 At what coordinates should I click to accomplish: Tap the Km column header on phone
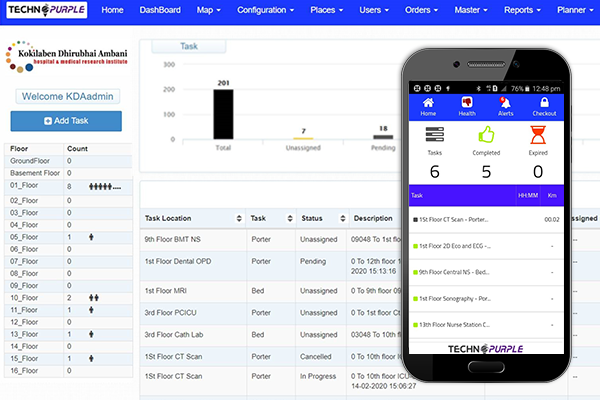[x=551, y=195]
